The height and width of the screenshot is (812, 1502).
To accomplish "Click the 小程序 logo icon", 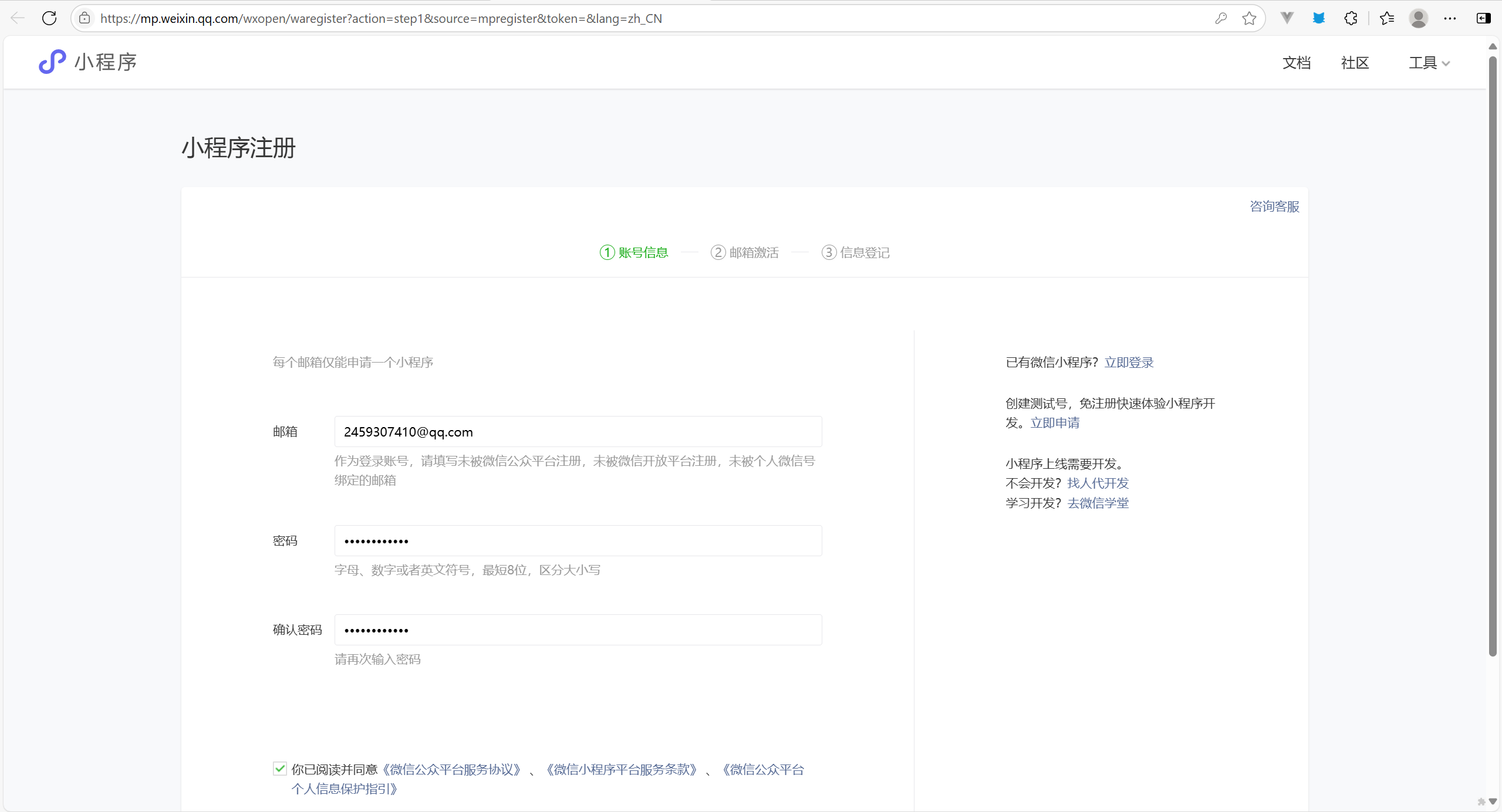I will tap(52, 62).
